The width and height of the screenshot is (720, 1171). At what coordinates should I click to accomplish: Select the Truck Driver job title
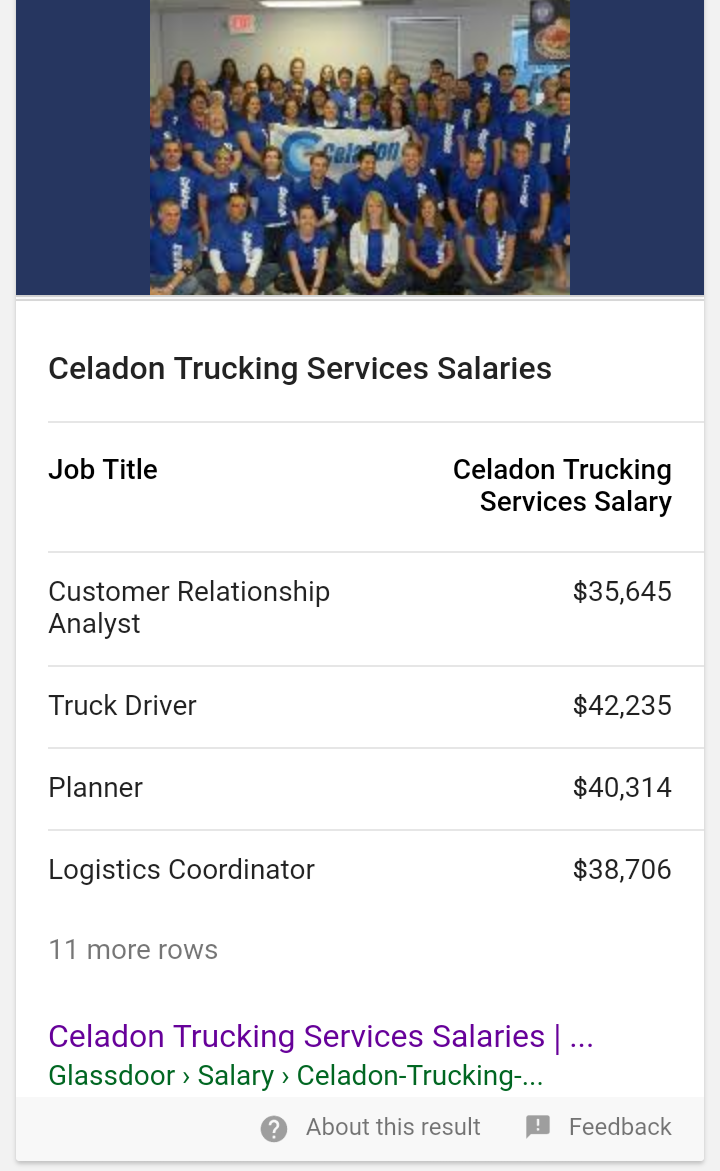(122, 706)
